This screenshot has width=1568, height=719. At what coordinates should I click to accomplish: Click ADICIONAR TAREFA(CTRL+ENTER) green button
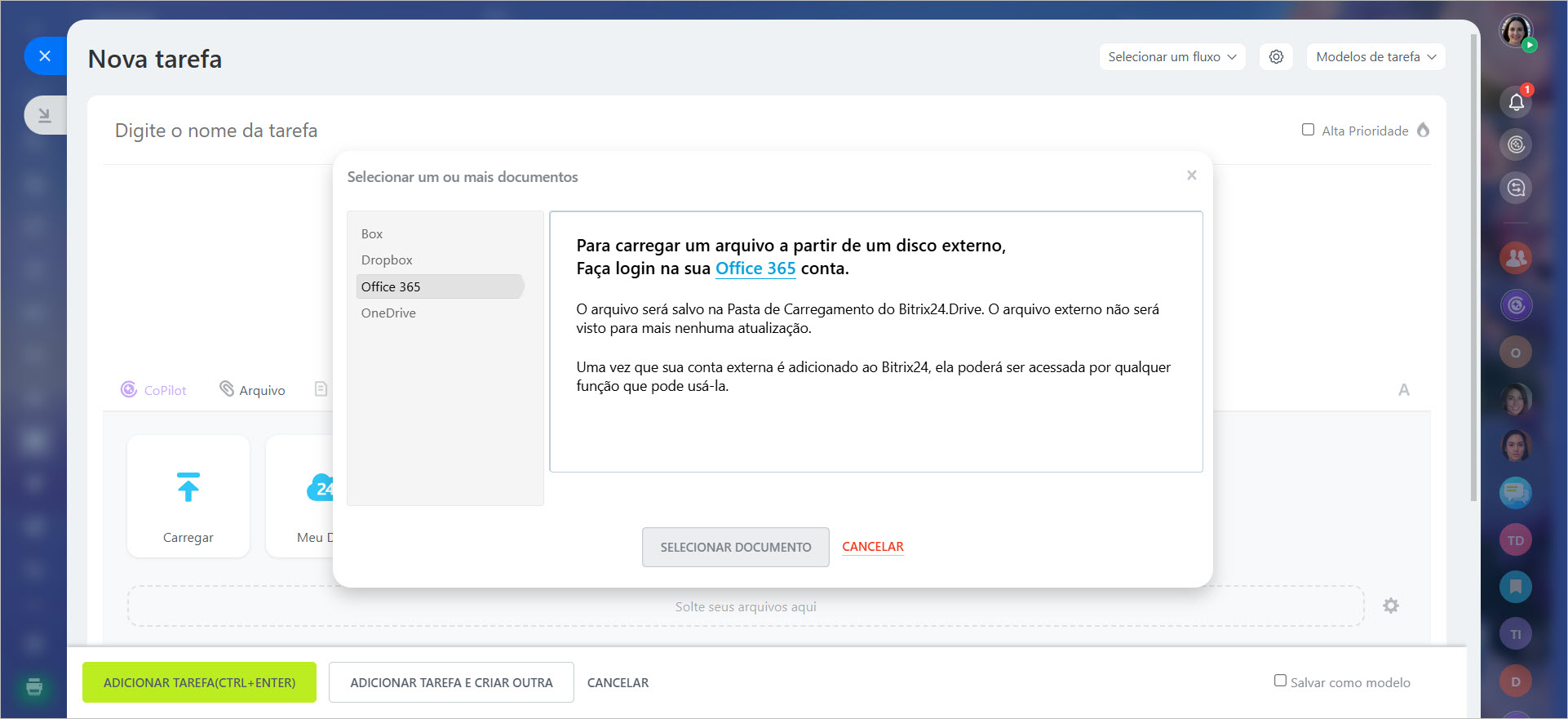point(199,682)
